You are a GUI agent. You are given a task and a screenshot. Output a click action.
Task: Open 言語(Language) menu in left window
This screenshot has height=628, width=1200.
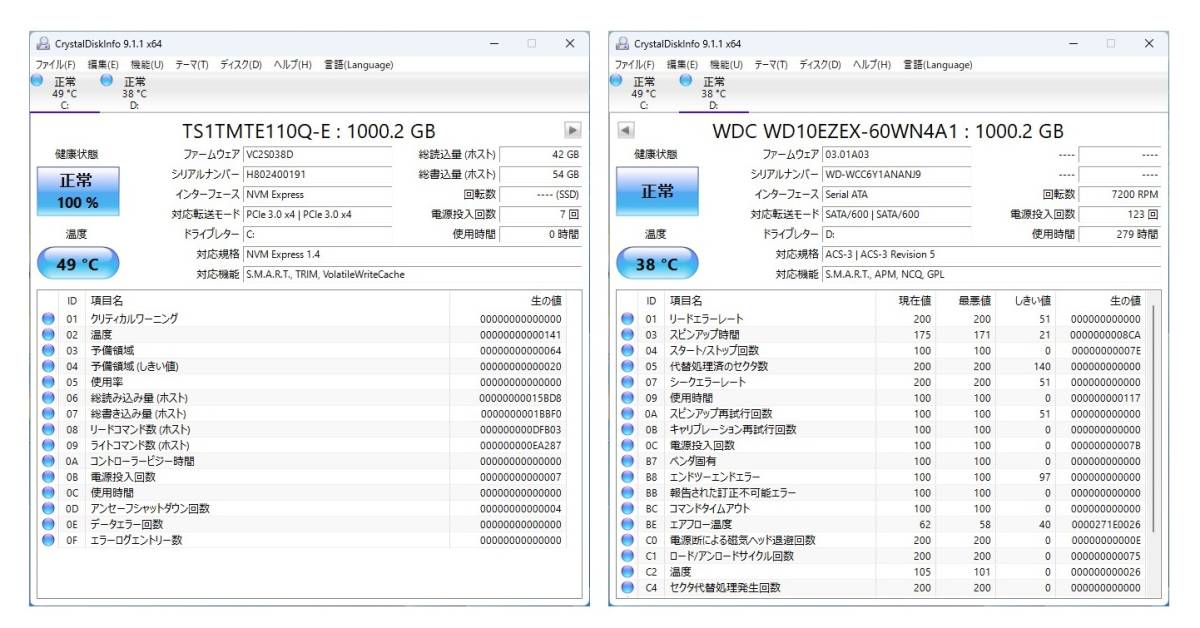358,65
